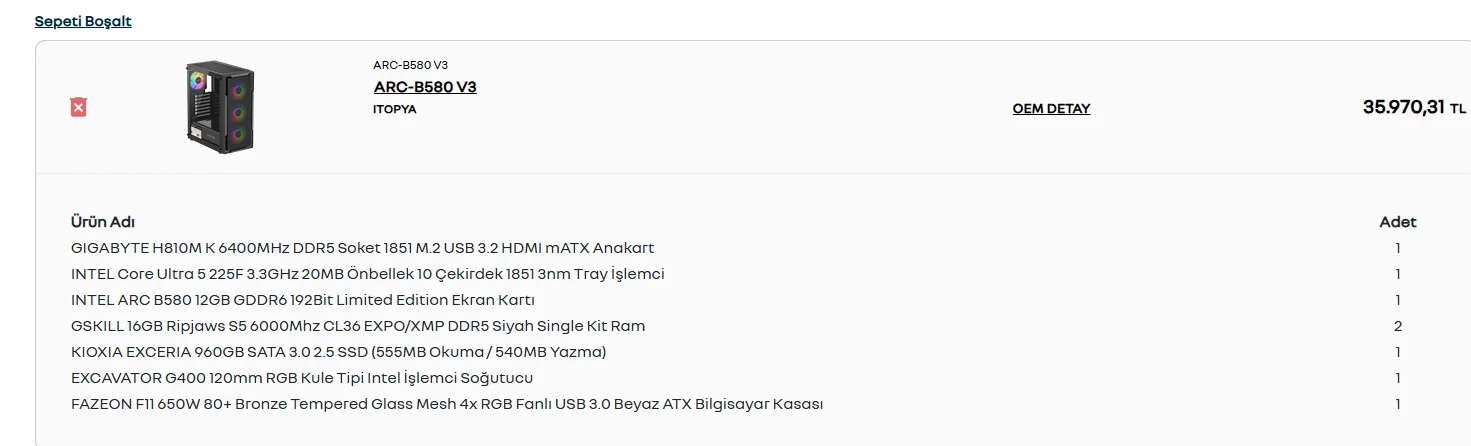Open the PC case product thumbnail

tap(220, 108)
